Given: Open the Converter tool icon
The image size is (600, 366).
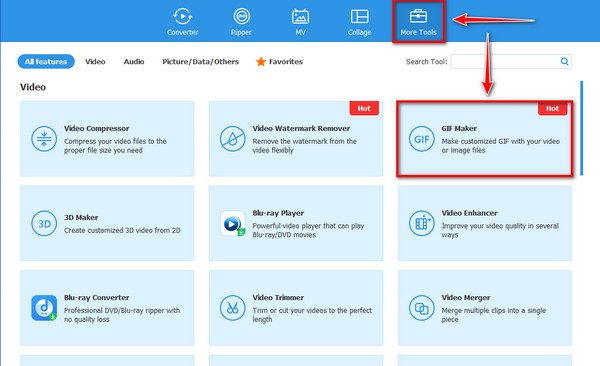Looking at the screenshot, I should tap(182, 16).
